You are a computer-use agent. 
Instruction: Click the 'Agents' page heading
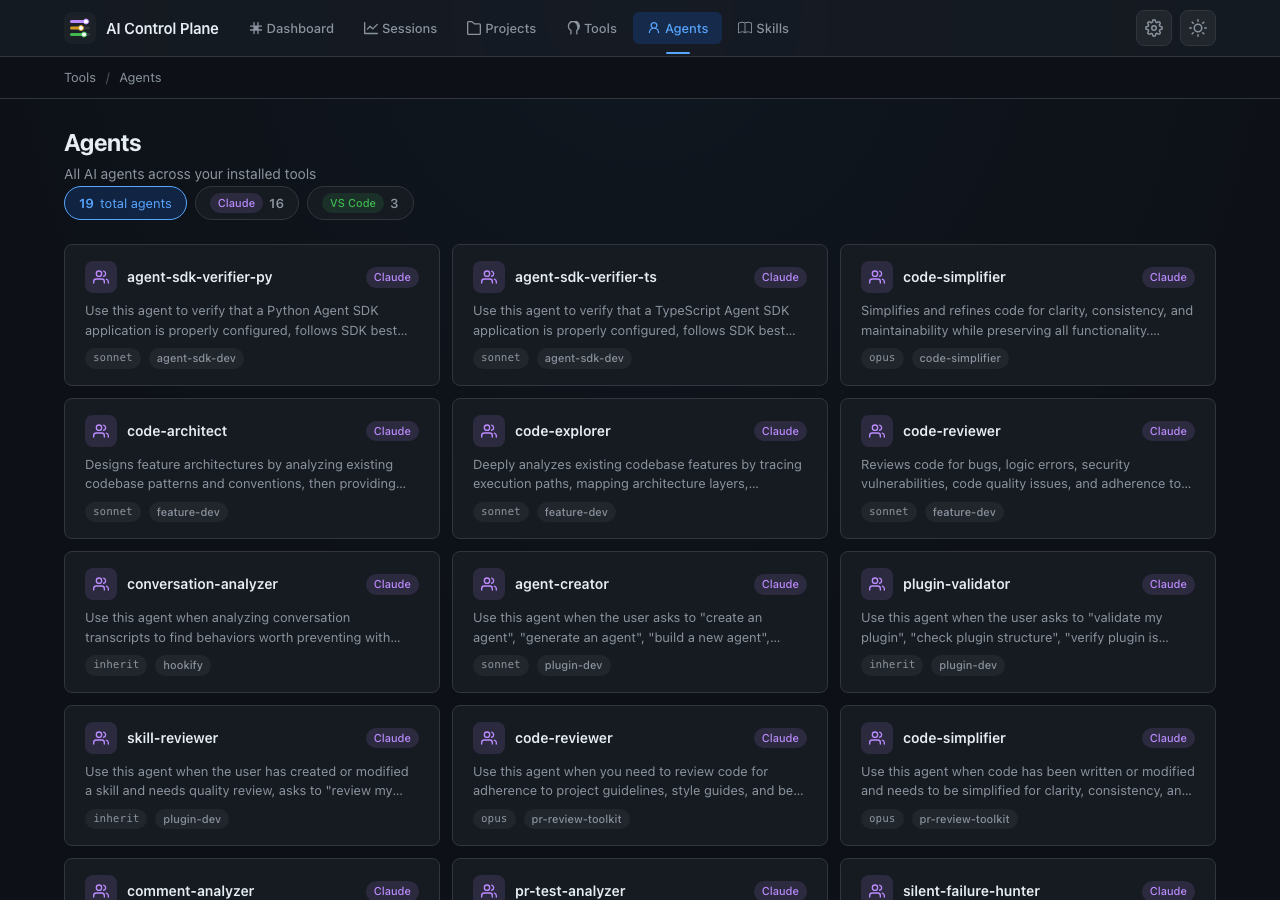[x=103, y=143]
